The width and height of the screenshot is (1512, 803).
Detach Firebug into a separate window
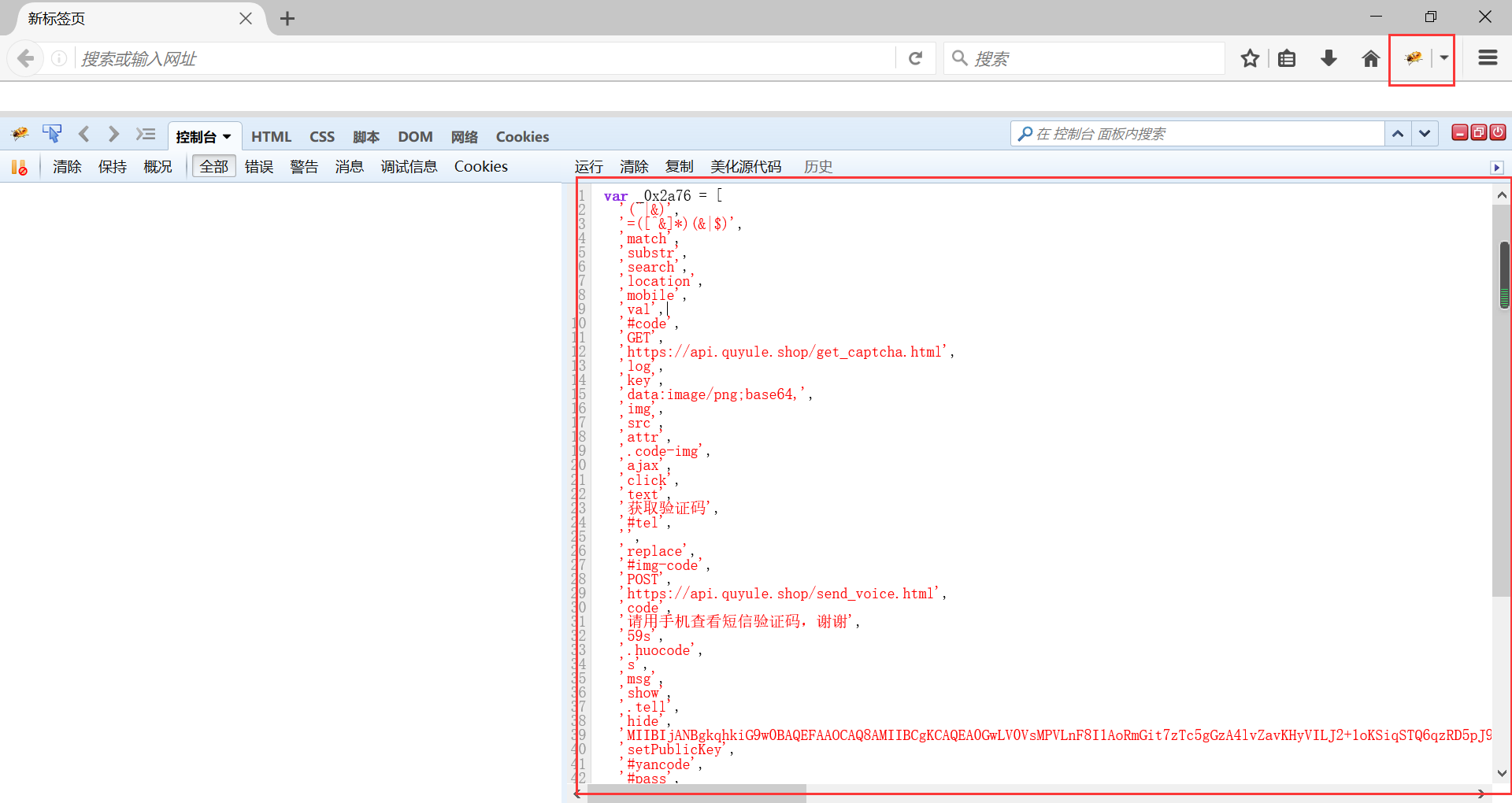1479,132
